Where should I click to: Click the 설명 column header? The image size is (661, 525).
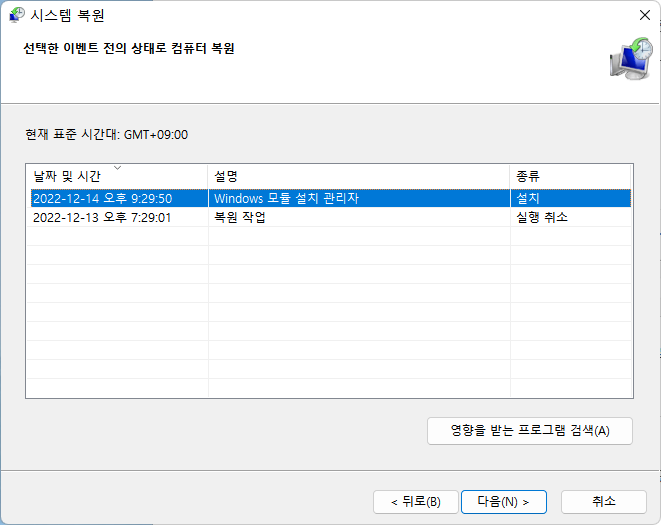point(359,176)
